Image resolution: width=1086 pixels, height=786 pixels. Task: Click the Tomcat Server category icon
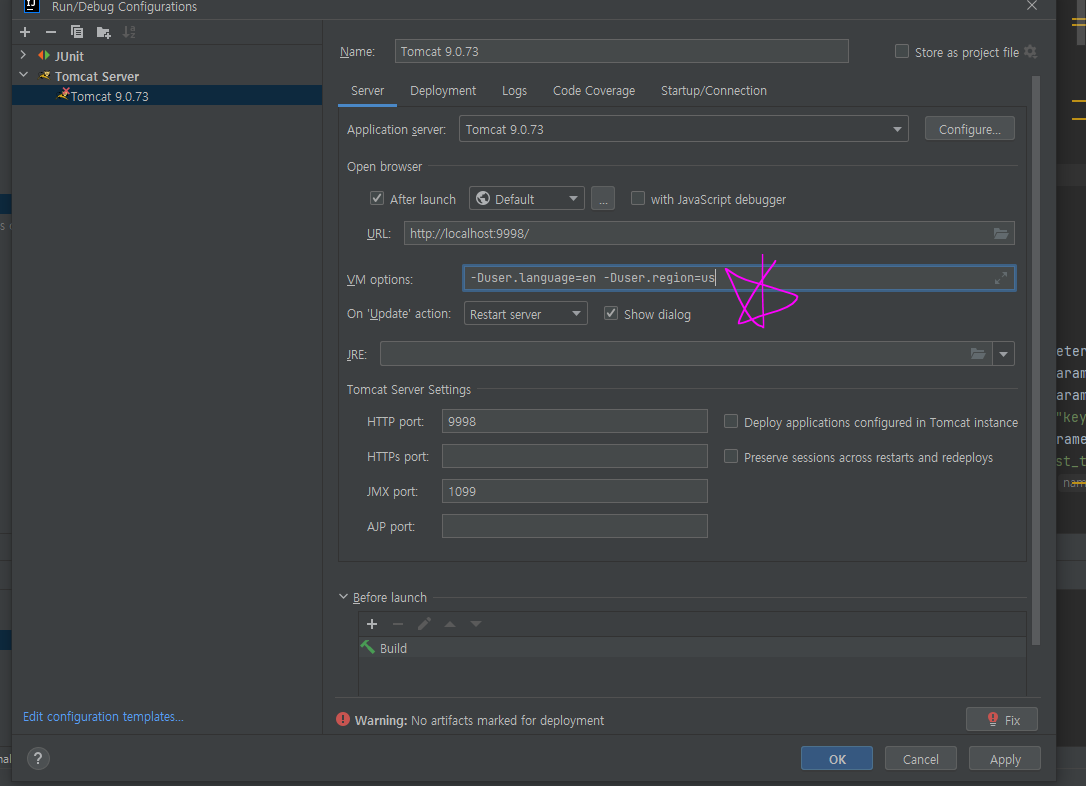click(44, 75)
